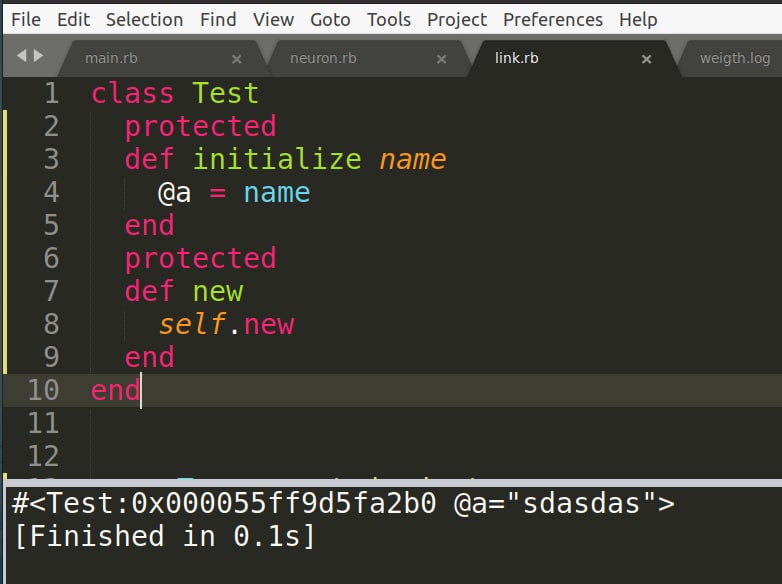This screenshot has height=584, width=782.
Task: Open the weigth.log tab
Action: [734, 58]
